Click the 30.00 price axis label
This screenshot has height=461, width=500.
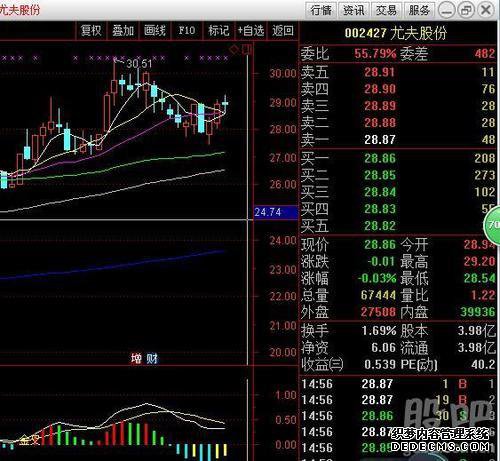pyautogui.click(x=282, y=73)
